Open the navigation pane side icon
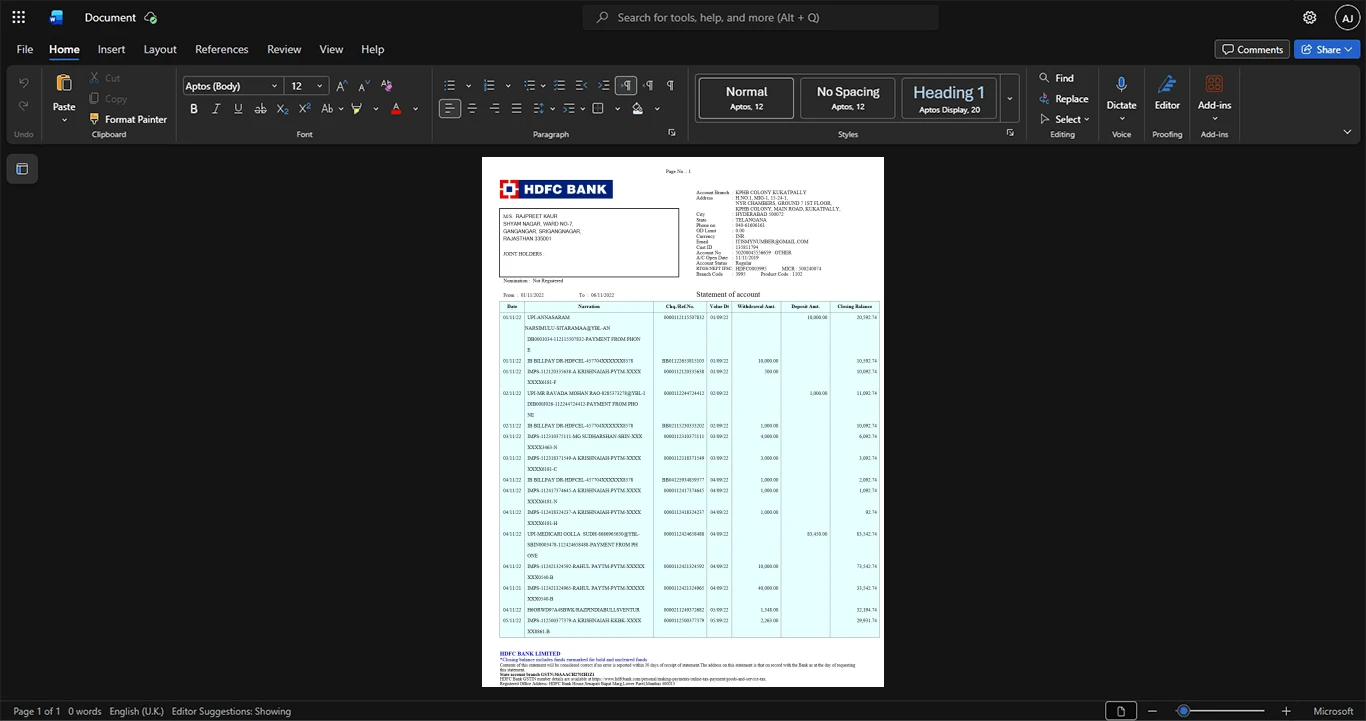Viewport: 1366px width, 721px height. (22, 169)
